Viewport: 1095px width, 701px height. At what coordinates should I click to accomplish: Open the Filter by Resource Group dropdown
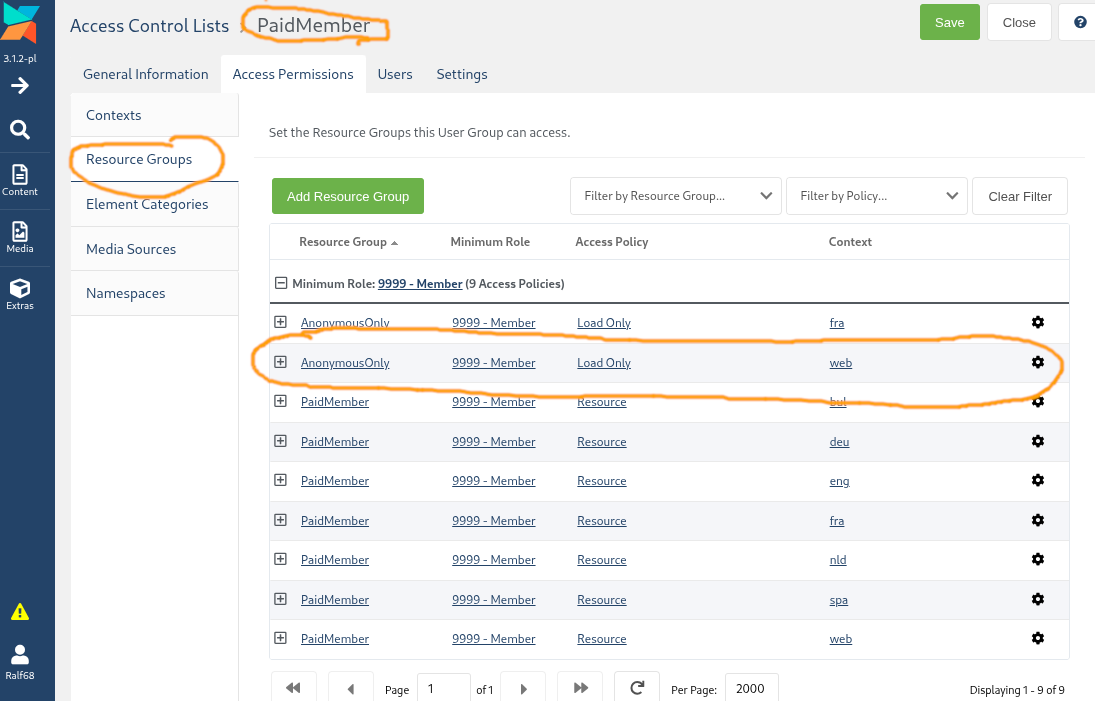coord(675,196)
